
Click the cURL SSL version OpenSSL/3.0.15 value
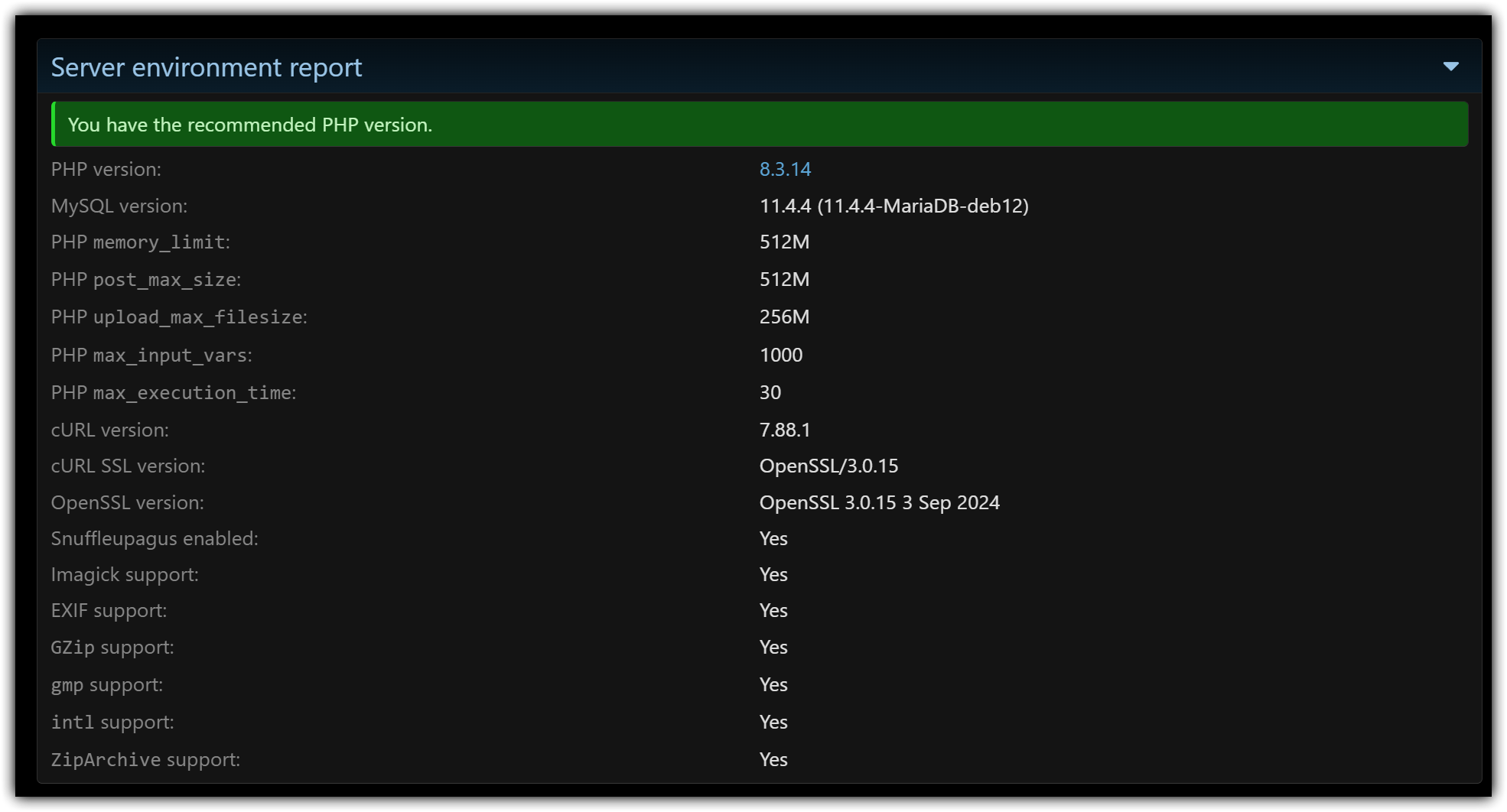[828, 466]
